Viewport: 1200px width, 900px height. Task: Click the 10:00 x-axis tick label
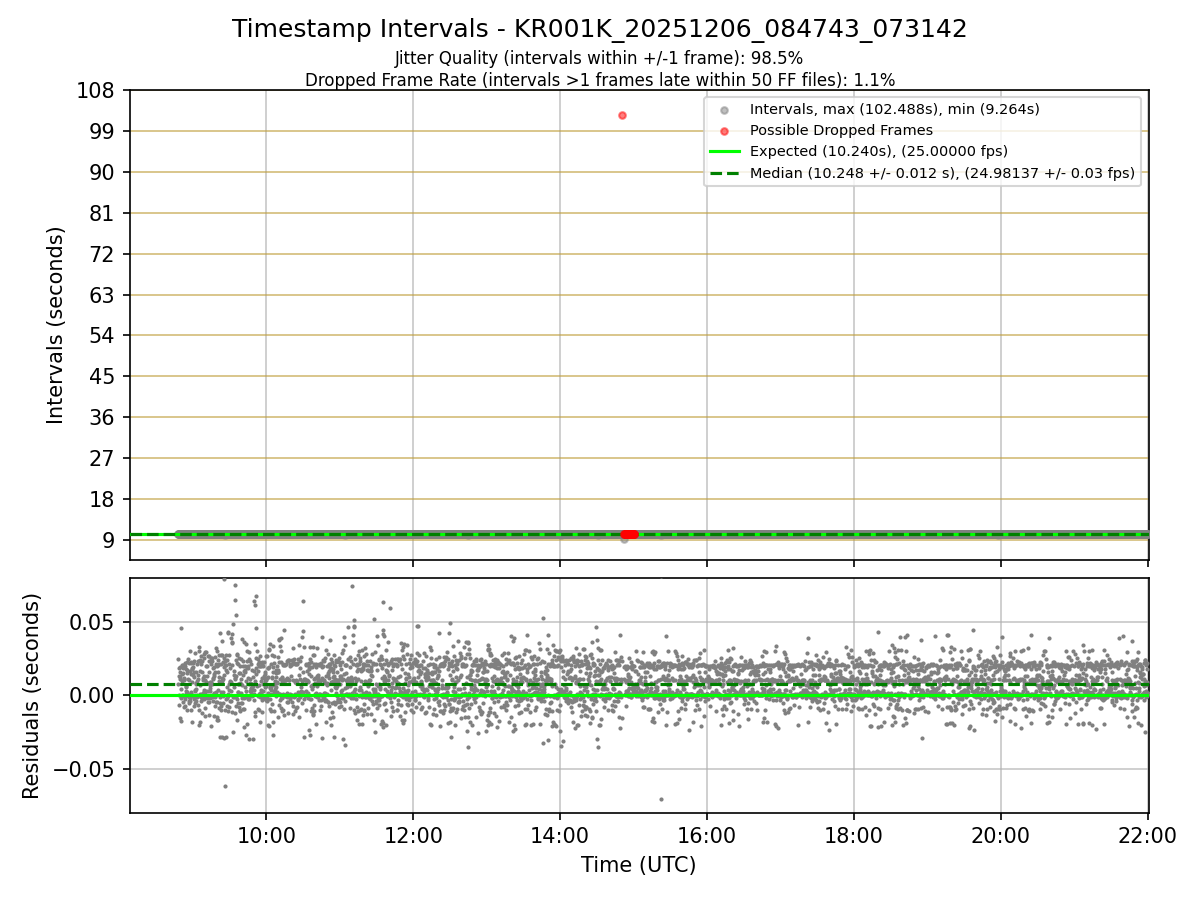tap(266, 836)
